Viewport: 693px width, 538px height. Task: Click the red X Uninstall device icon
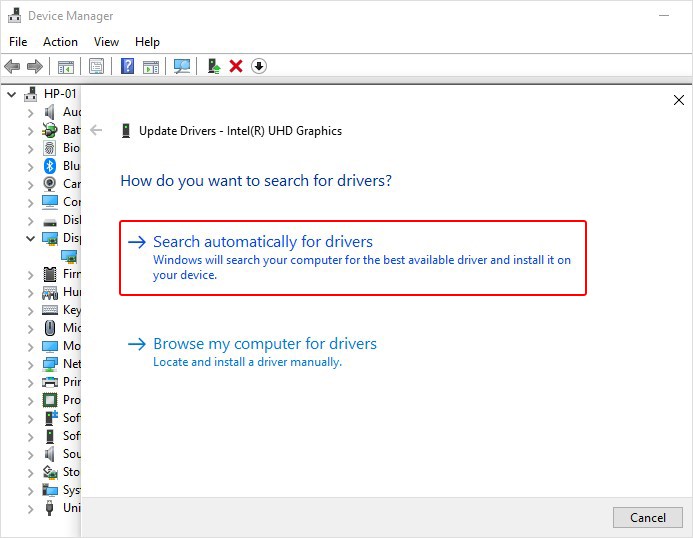(236, 66)
